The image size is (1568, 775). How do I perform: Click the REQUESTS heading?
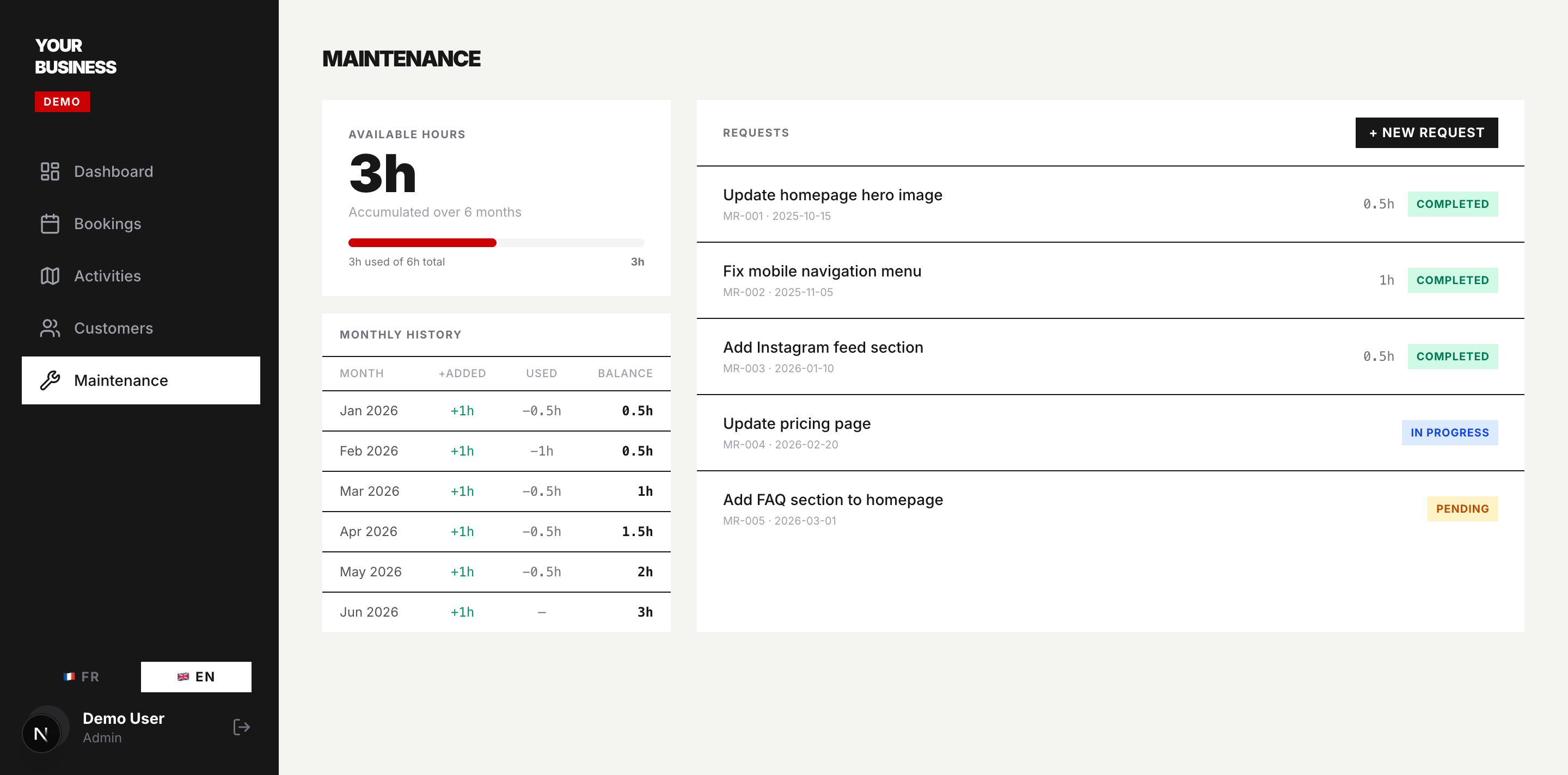(756, 133)
